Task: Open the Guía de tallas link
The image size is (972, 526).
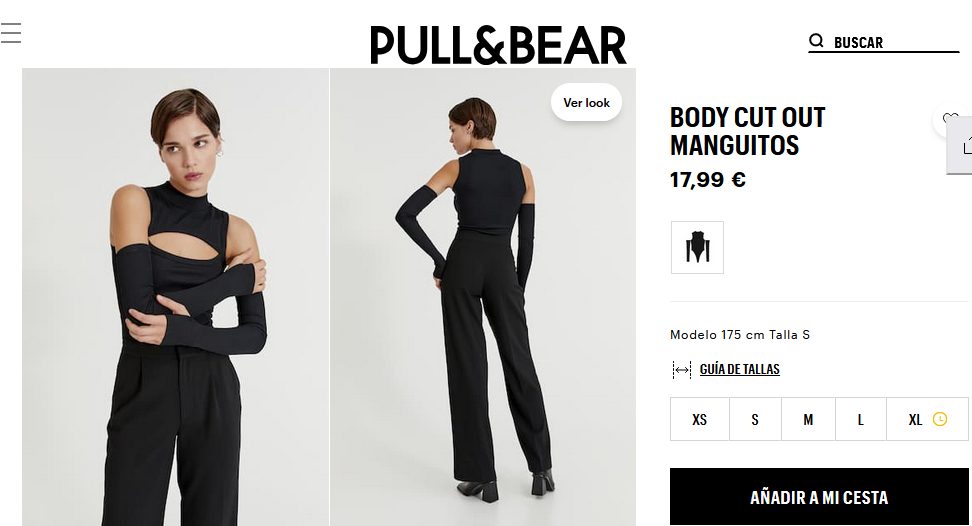Action: point(740,369)
